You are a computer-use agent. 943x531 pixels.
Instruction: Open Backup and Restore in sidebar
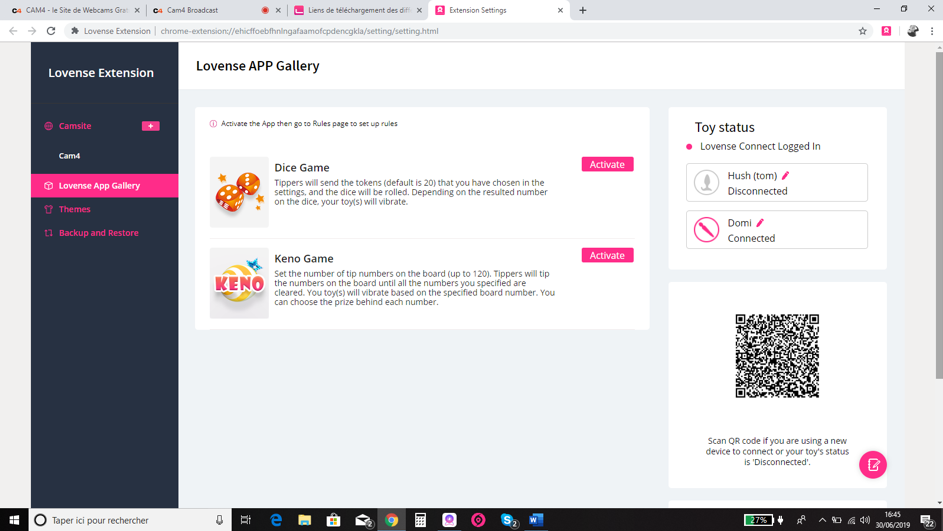click(x=98, y=233)
